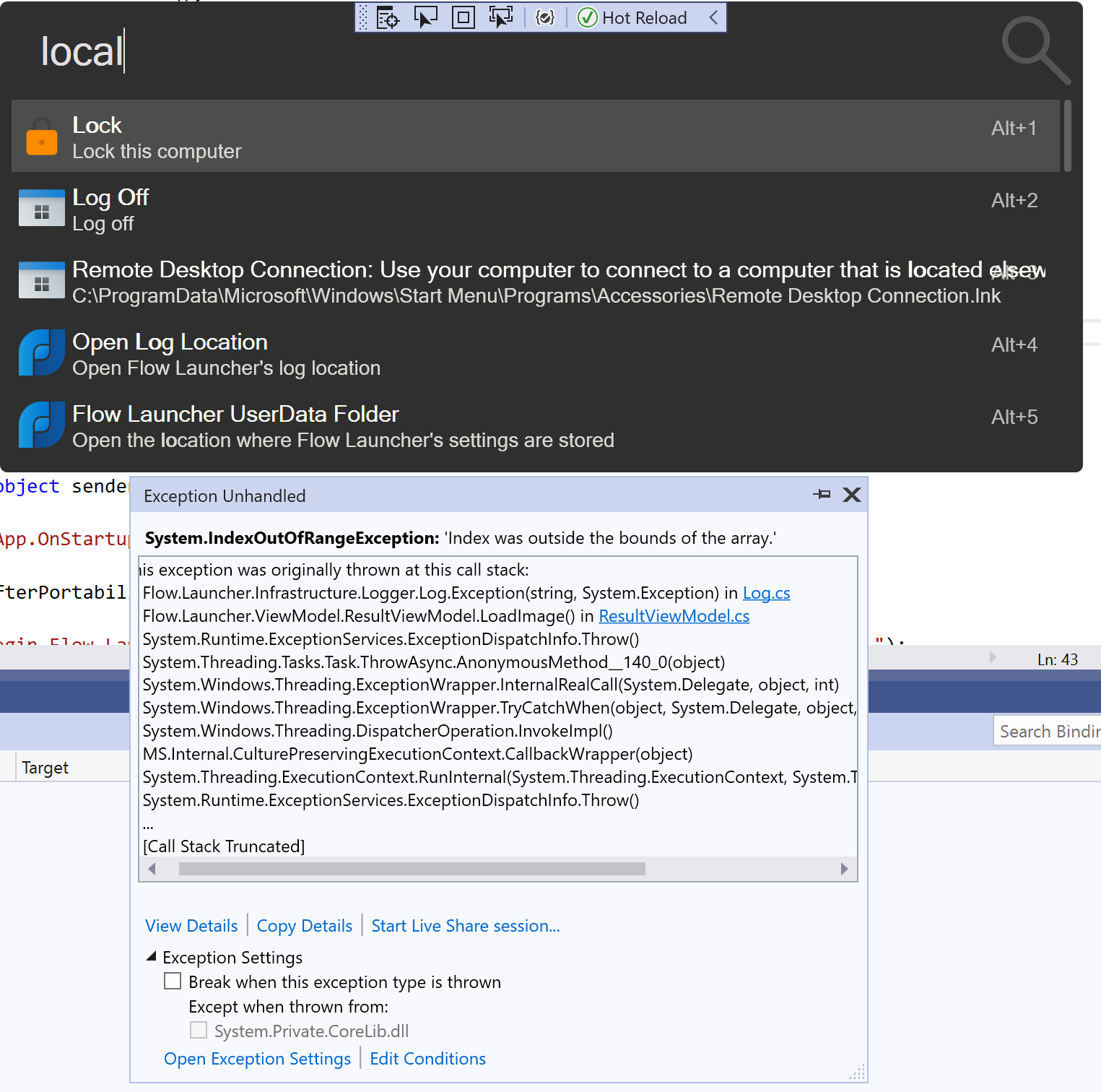Click the Flow Launcher results scrollbar

1067,136
